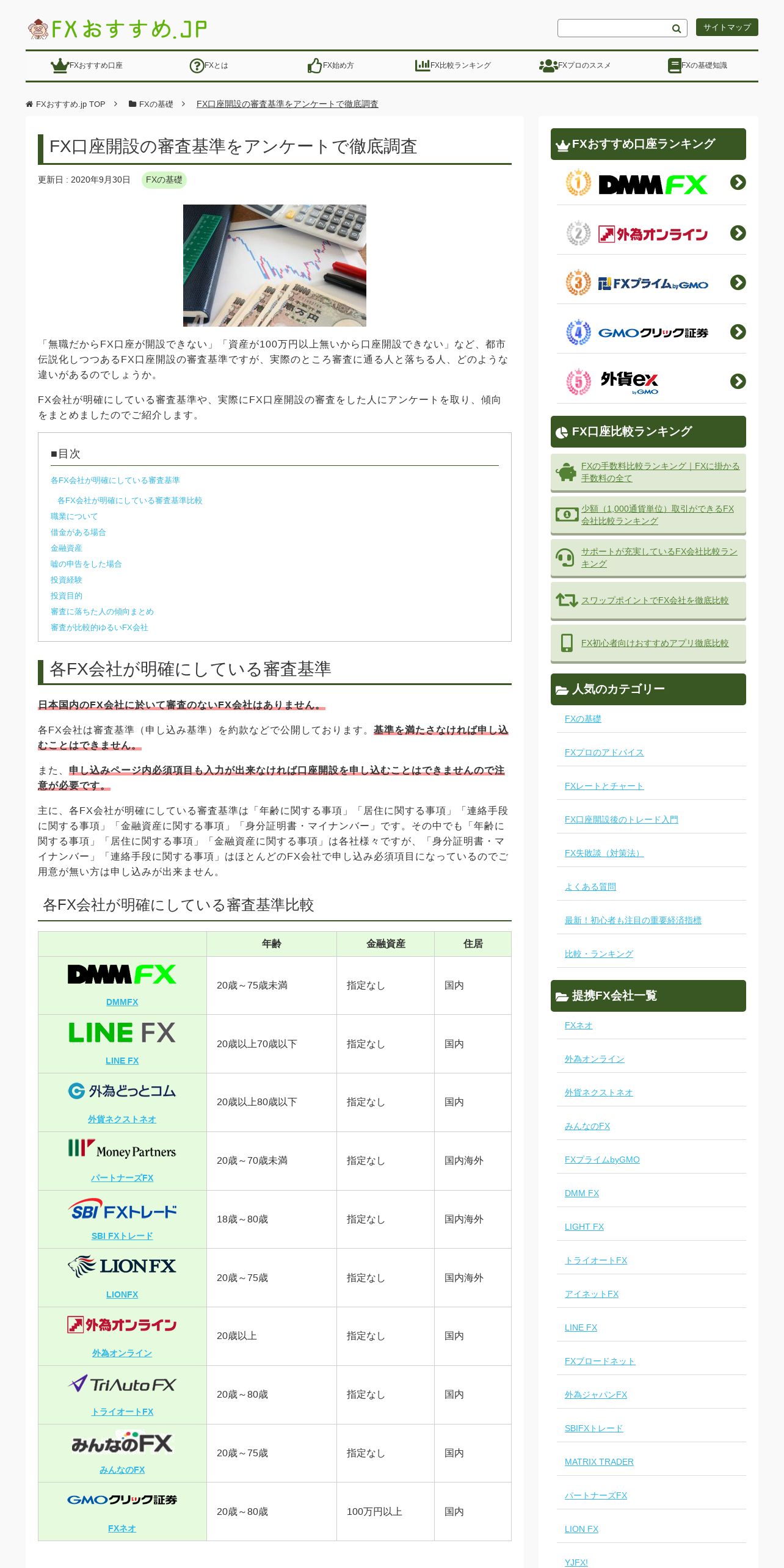
Task: Open the FX失敗談（対策法） category link
Action: (x=604, y=853)
